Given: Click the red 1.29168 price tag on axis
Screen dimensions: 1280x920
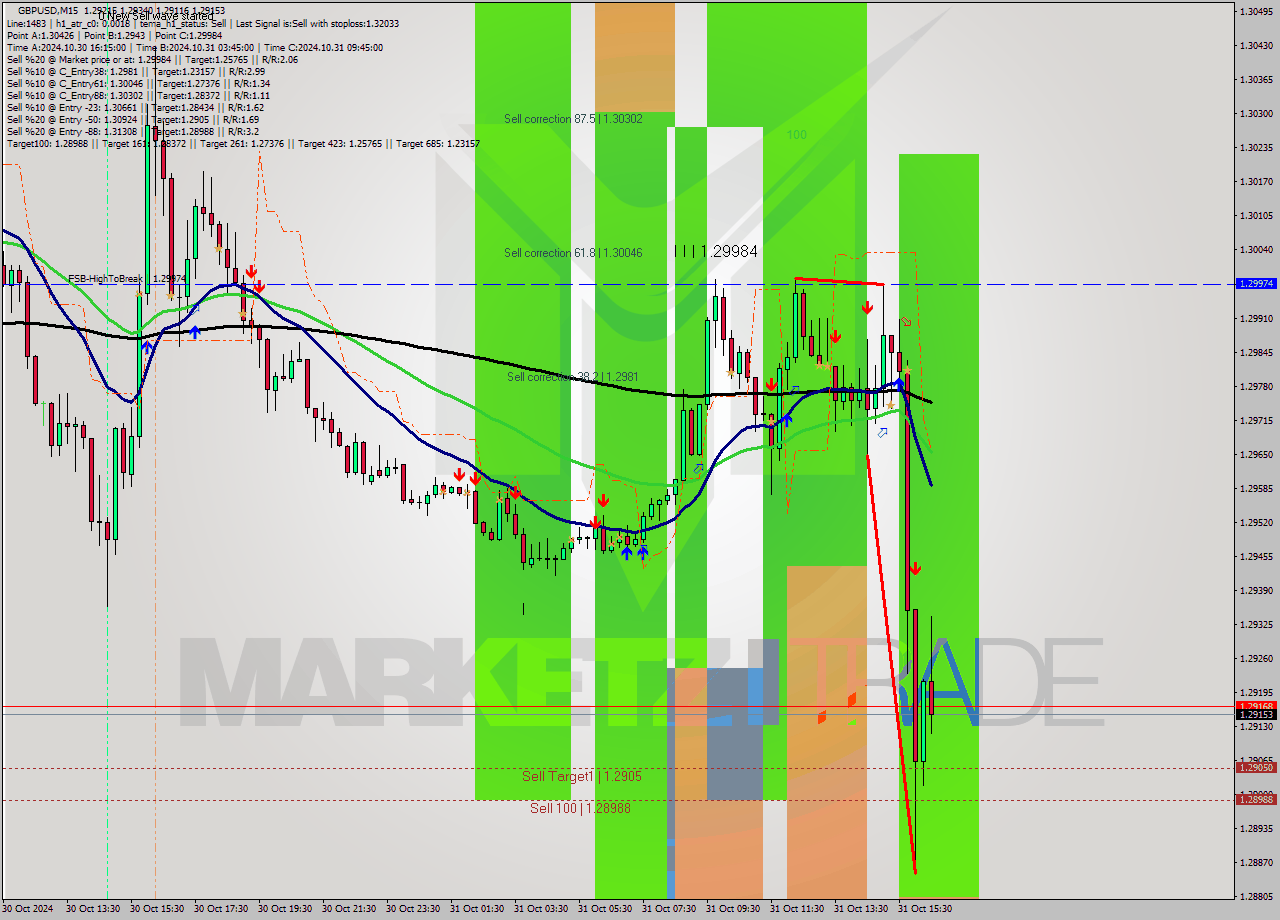Looking at the screenshot, I should click(1256, 706).
